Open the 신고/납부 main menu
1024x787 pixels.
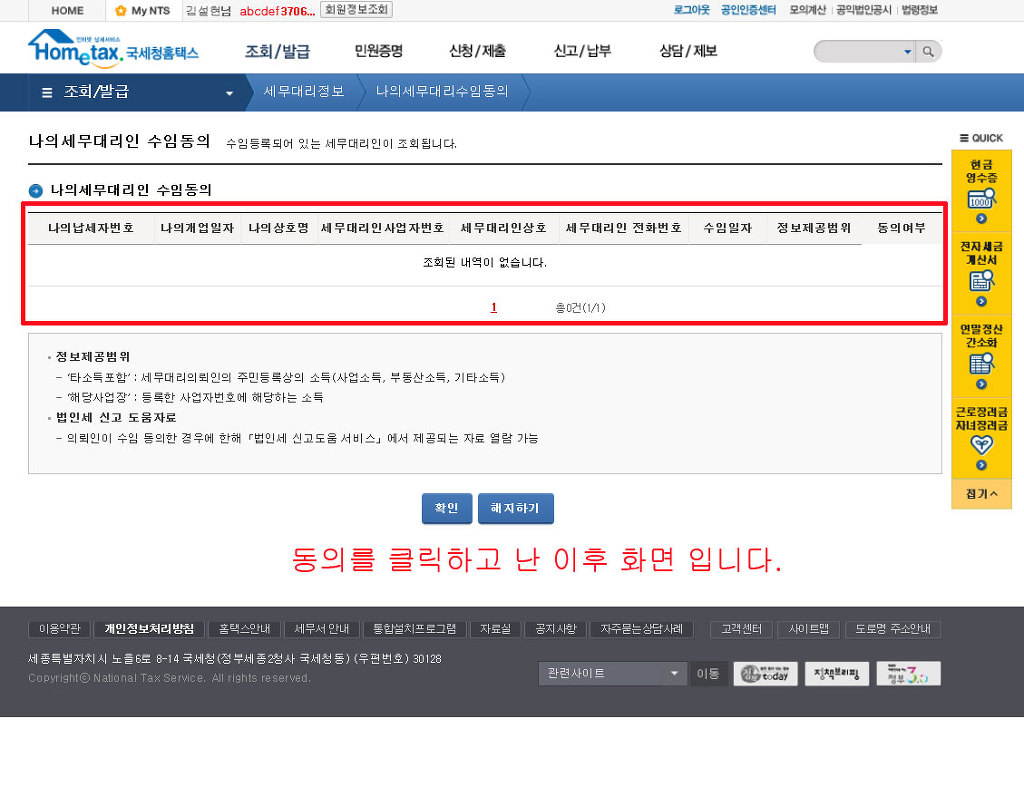point(582,51)
